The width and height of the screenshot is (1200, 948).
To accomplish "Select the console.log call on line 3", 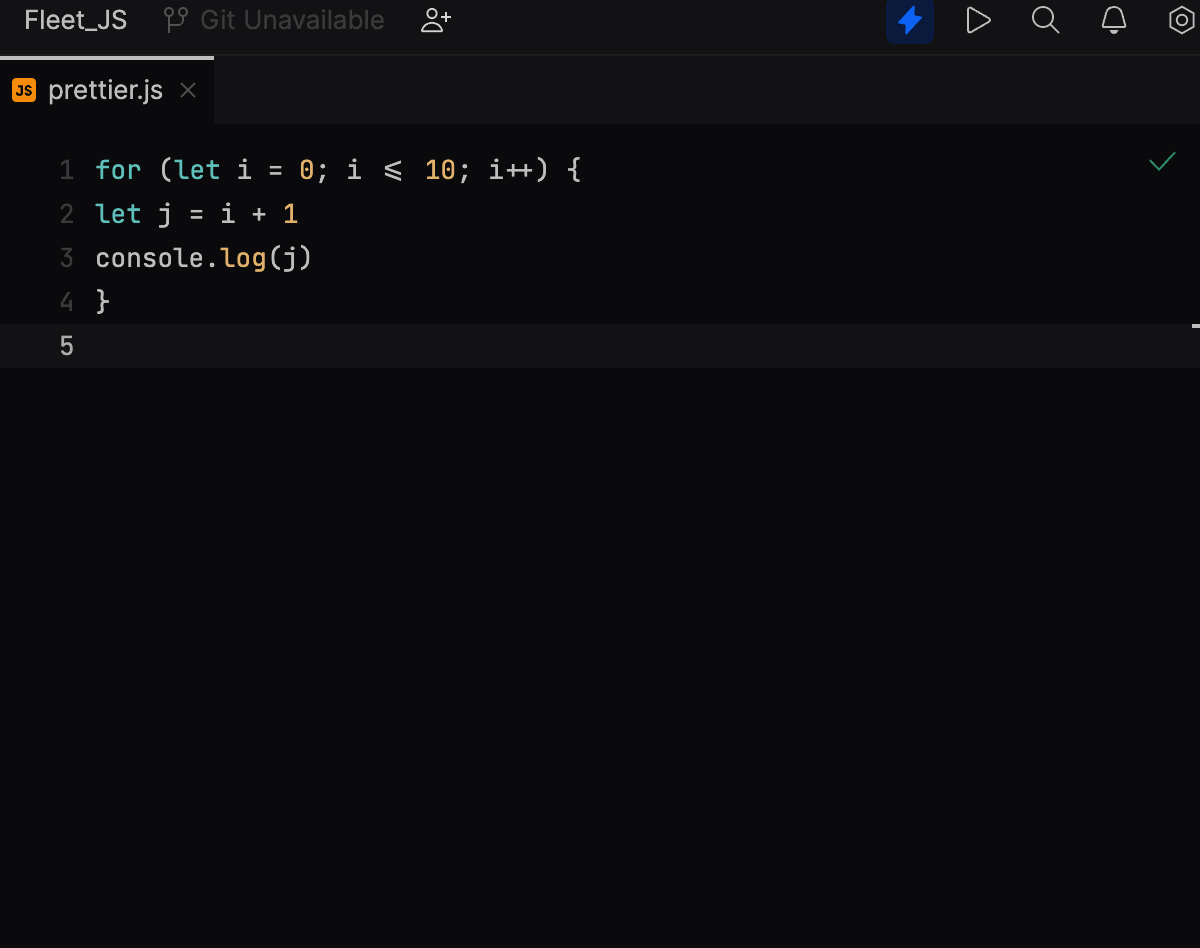I will 203,257.
